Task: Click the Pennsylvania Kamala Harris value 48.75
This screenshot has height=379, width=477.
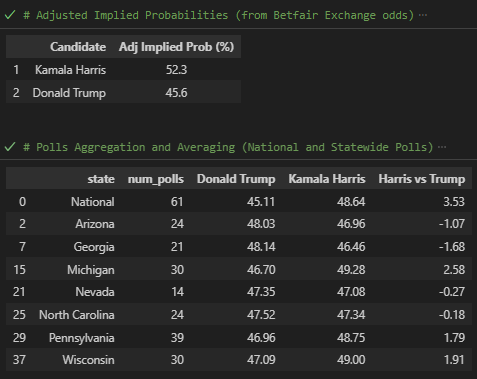Action: [x=351, y=338]
